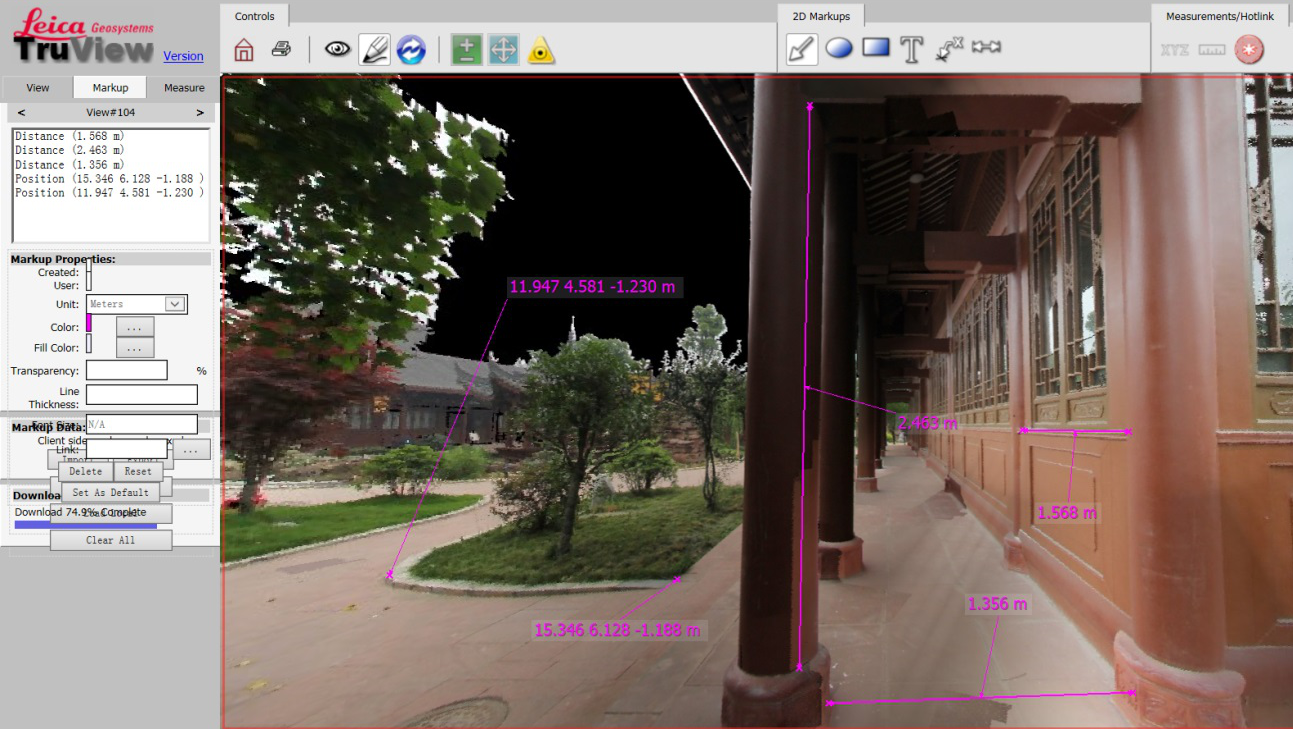The width and height of the screenshot is (1293, 730).
Task: Toggle the eye visibility icon
Action: click(x=338, y=49)
